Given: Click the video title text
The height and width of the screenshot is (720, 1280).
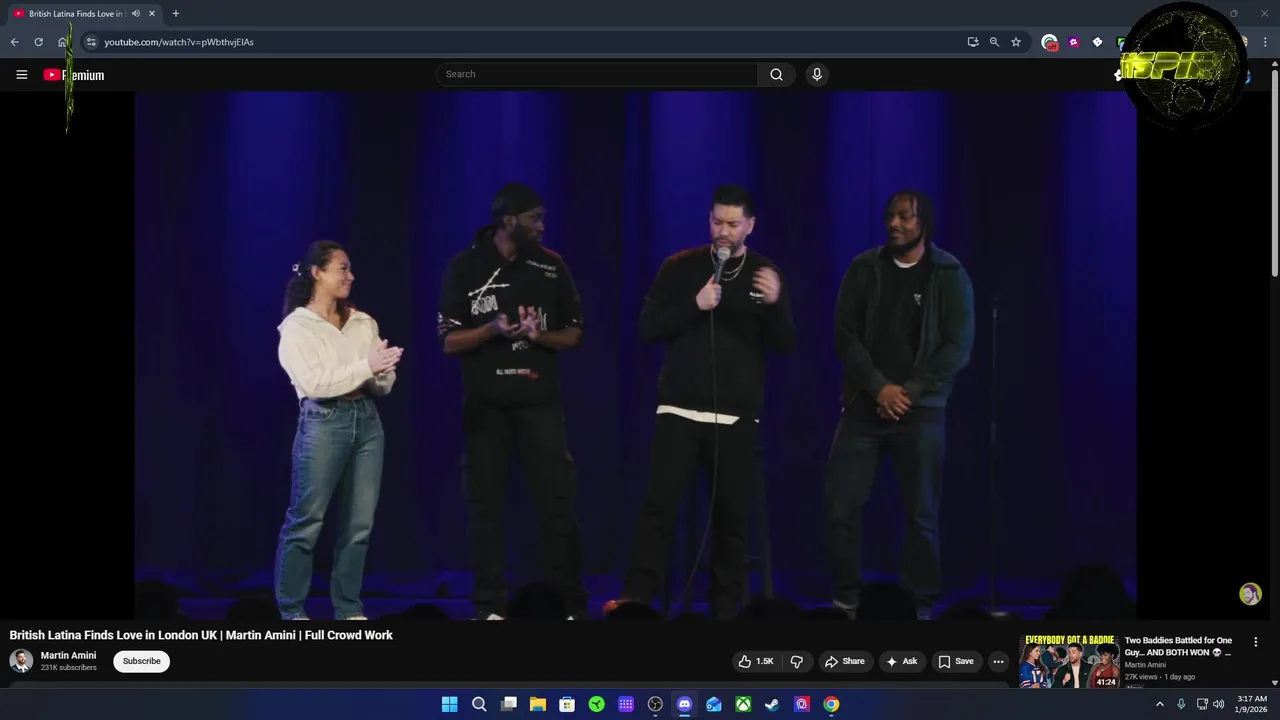Looking at the screenshot, I should (201, 635).
